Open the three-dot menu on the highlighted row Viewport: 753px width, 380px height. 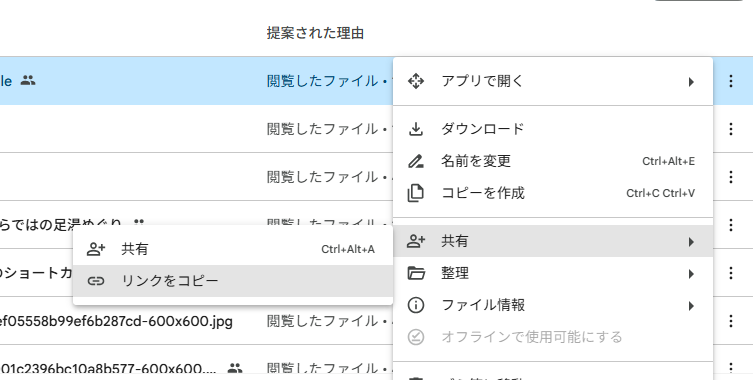(x=730, y=81)
